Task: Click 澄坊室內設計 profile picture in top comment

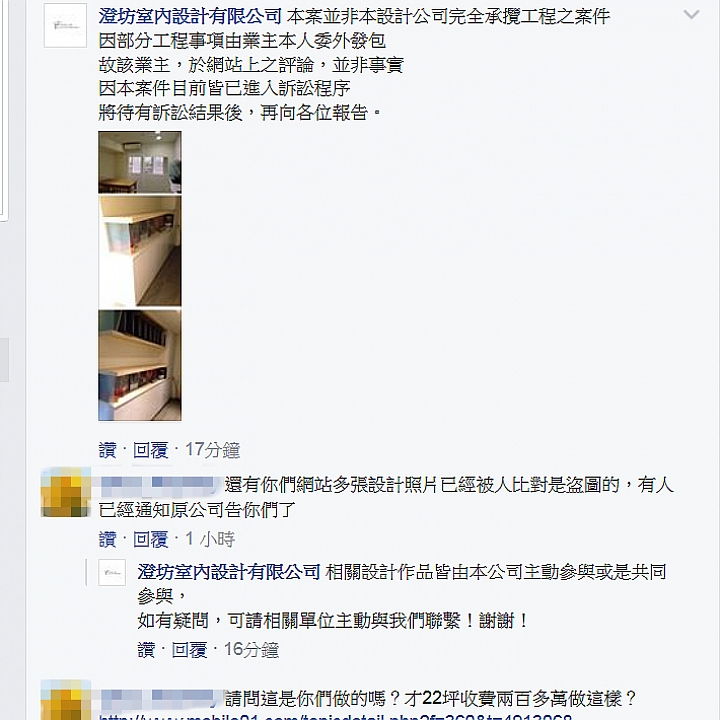Action: point(65,25)
